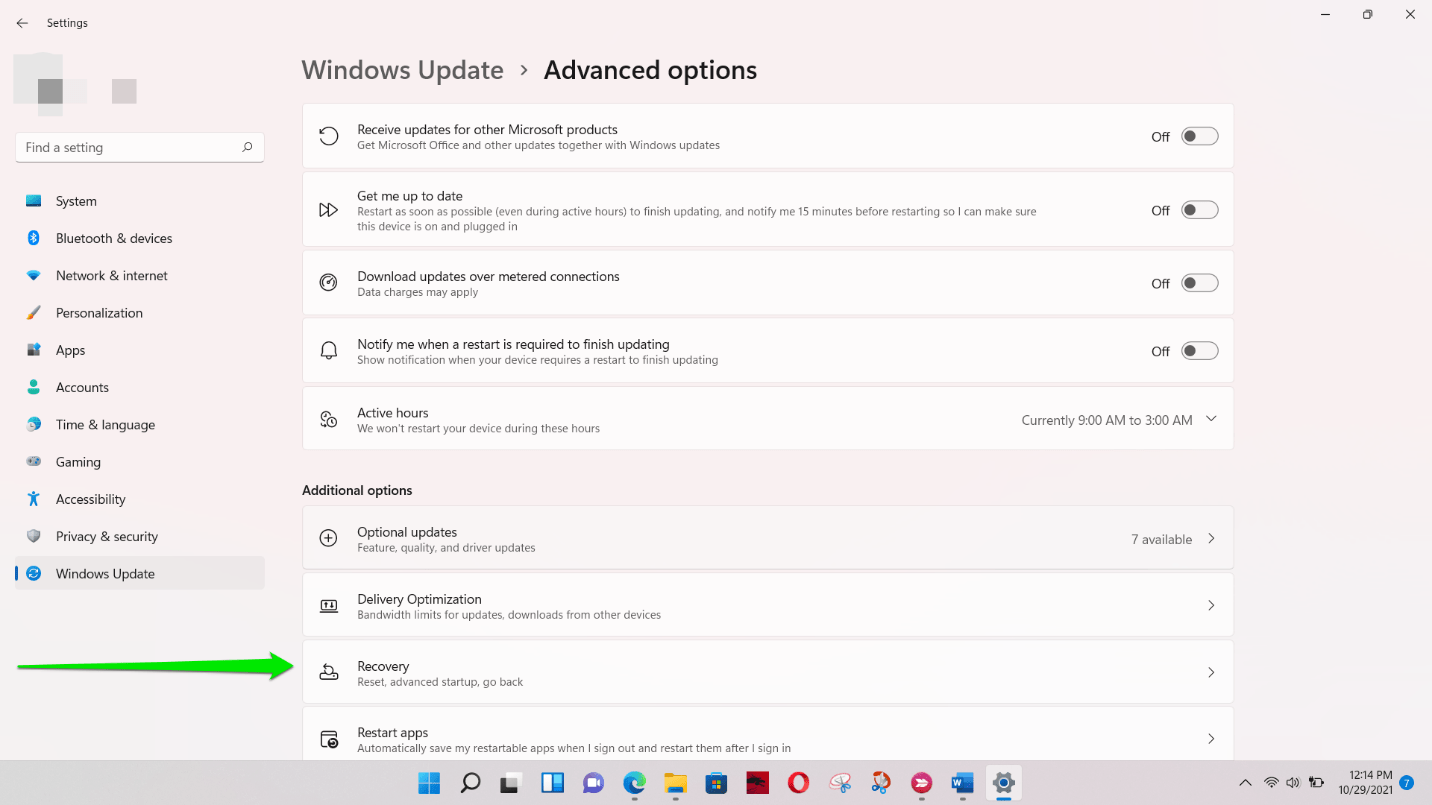The image size is (1432, 805).
Task: Open Time & language settings
Action: point(105,424)
